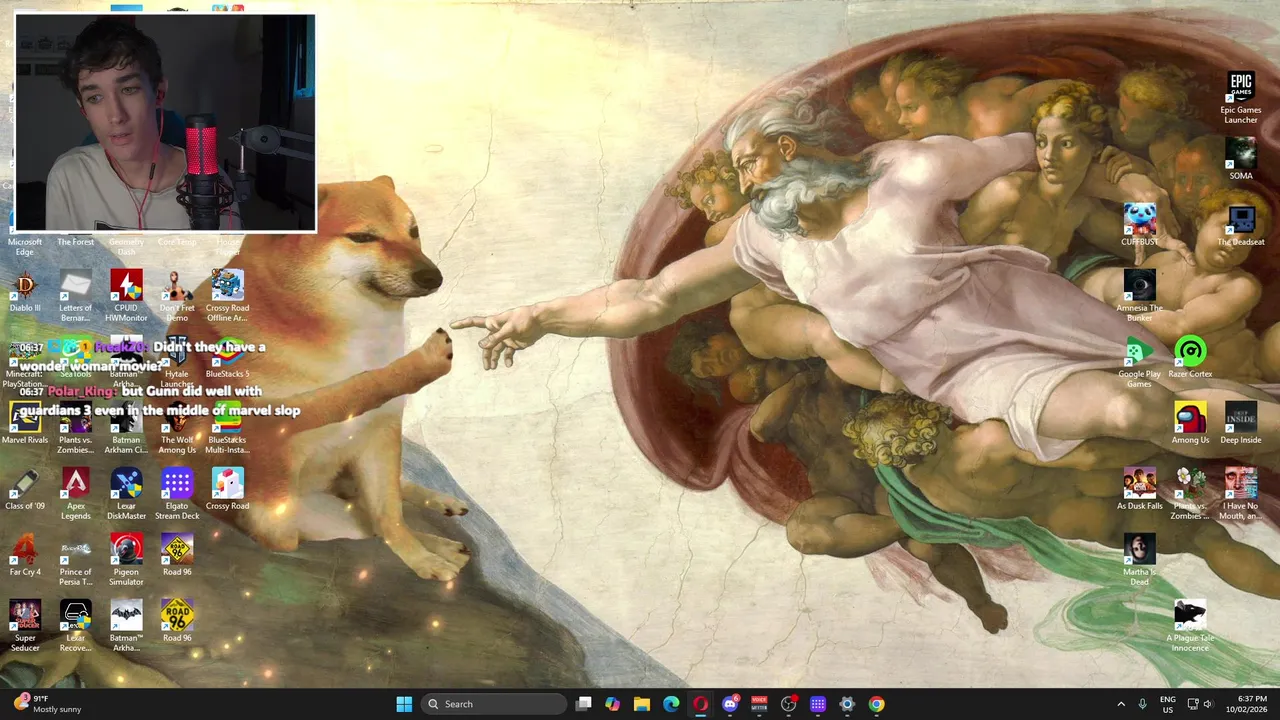Image resolution: width=1280 pixels, height=720 pixels.
Task: Open the ENG US language switcher
Action: (1167, 704)
